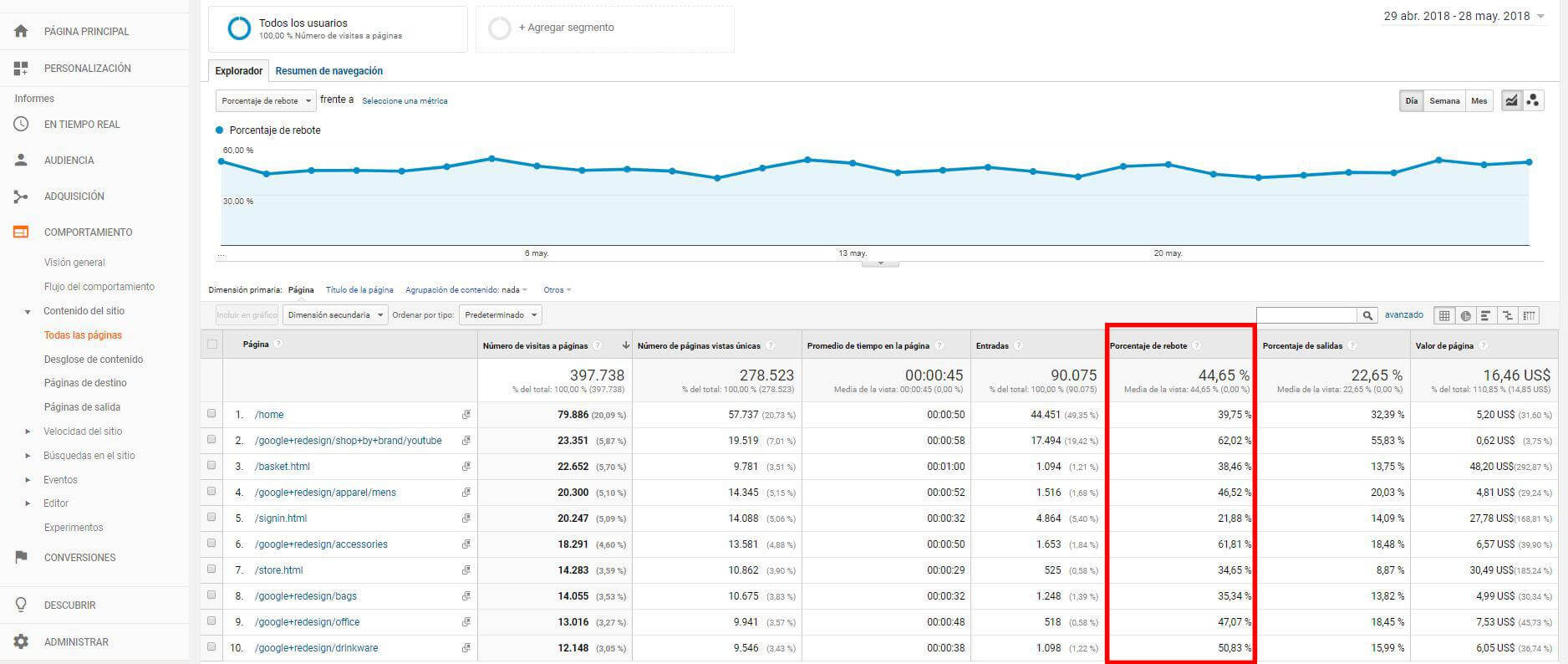The image size is (1568, 664).
Task: Select the comparison view icon
Action: (1507, 315)
